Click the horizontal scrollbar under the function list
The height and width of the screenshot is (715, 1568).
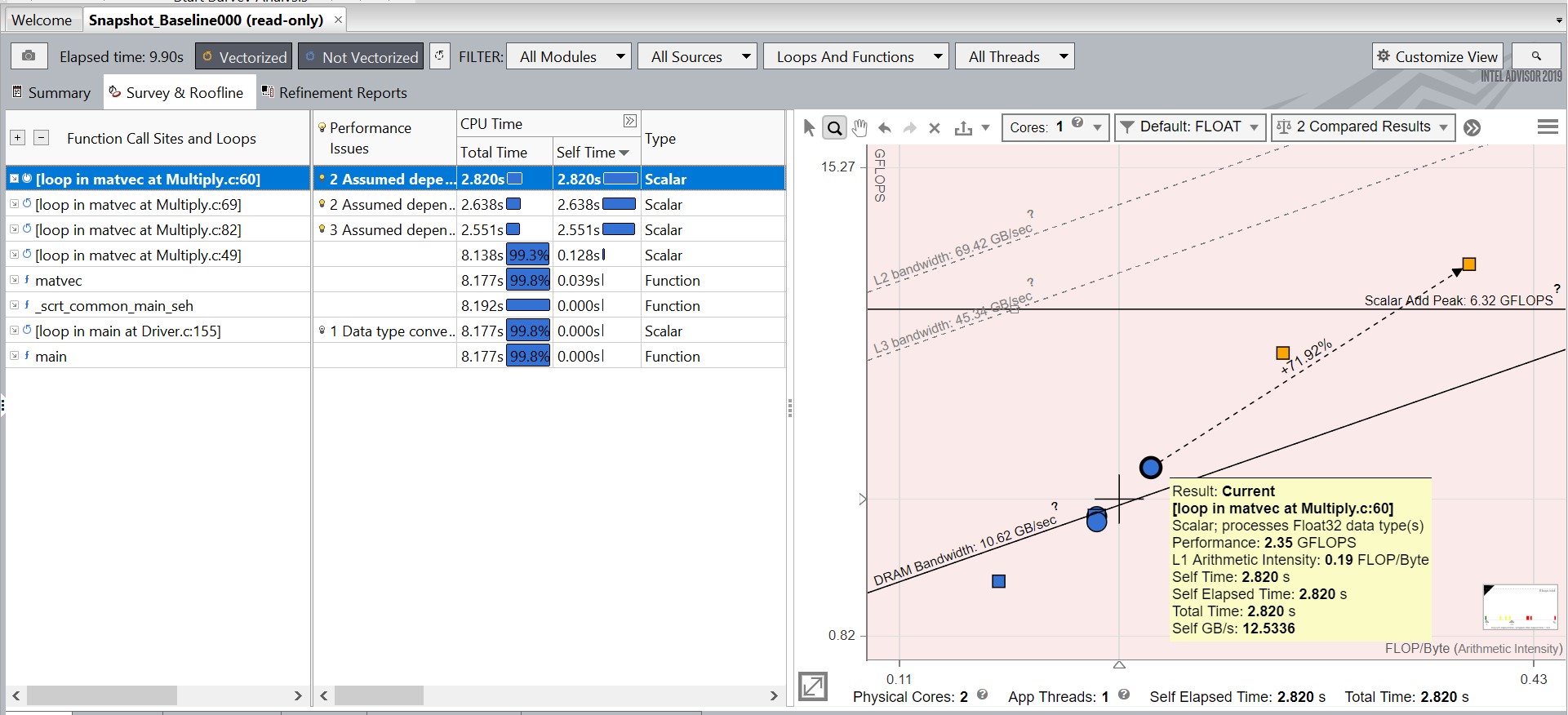[102, 695]
